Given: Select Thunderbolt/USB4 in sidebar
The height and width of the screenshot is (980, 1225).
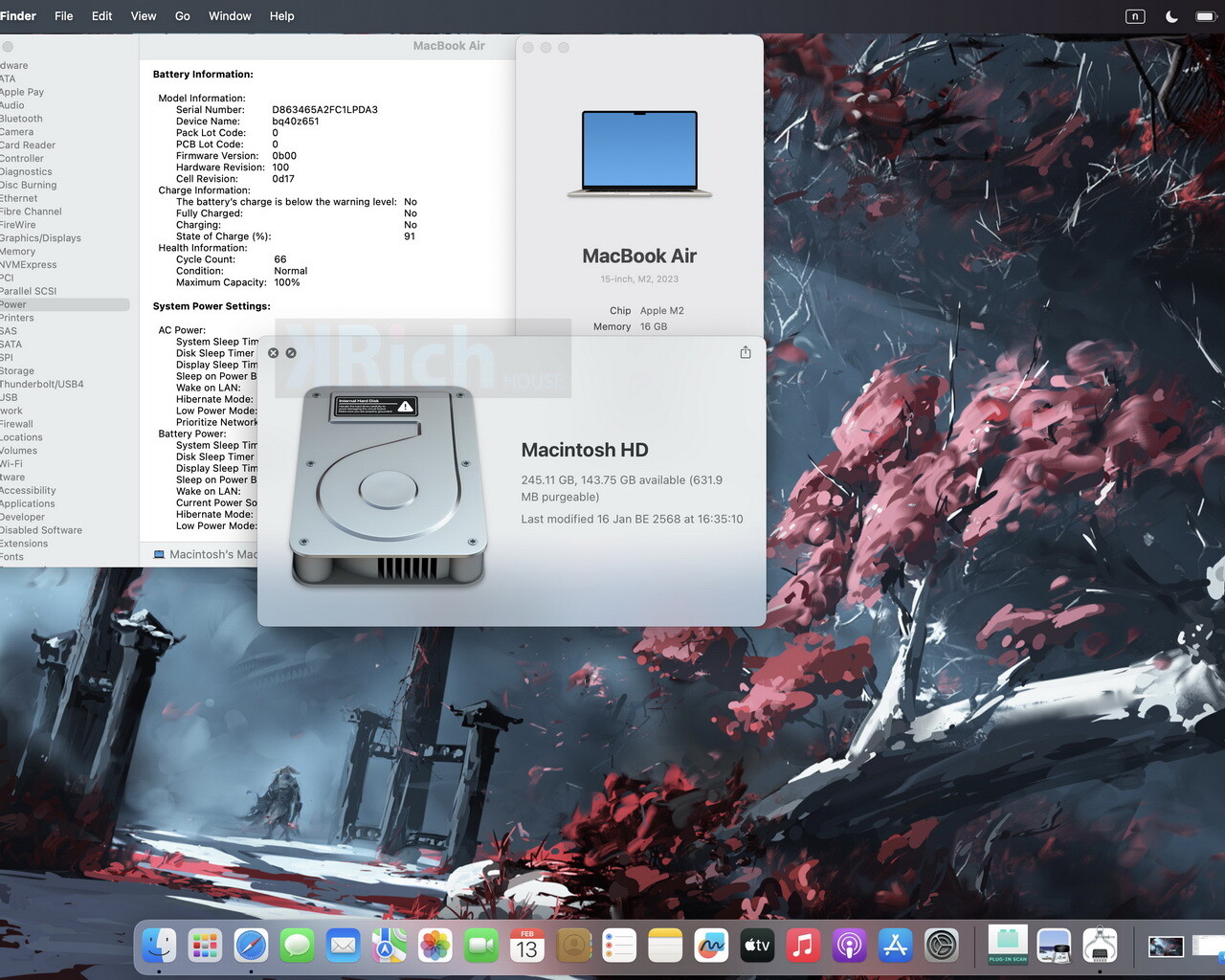Looking at the screenshot, I should click(42, 385).
